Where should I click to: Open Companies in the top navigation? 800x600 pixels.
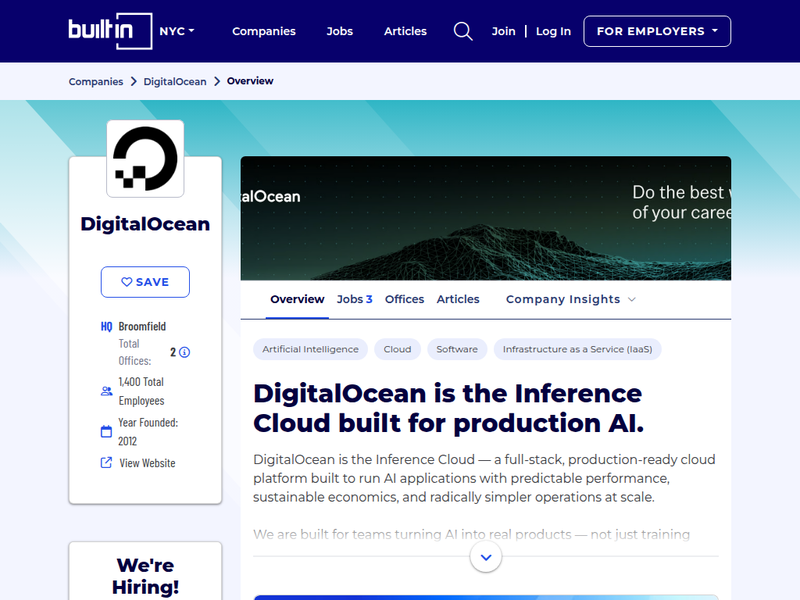click(x=264, y=31)
